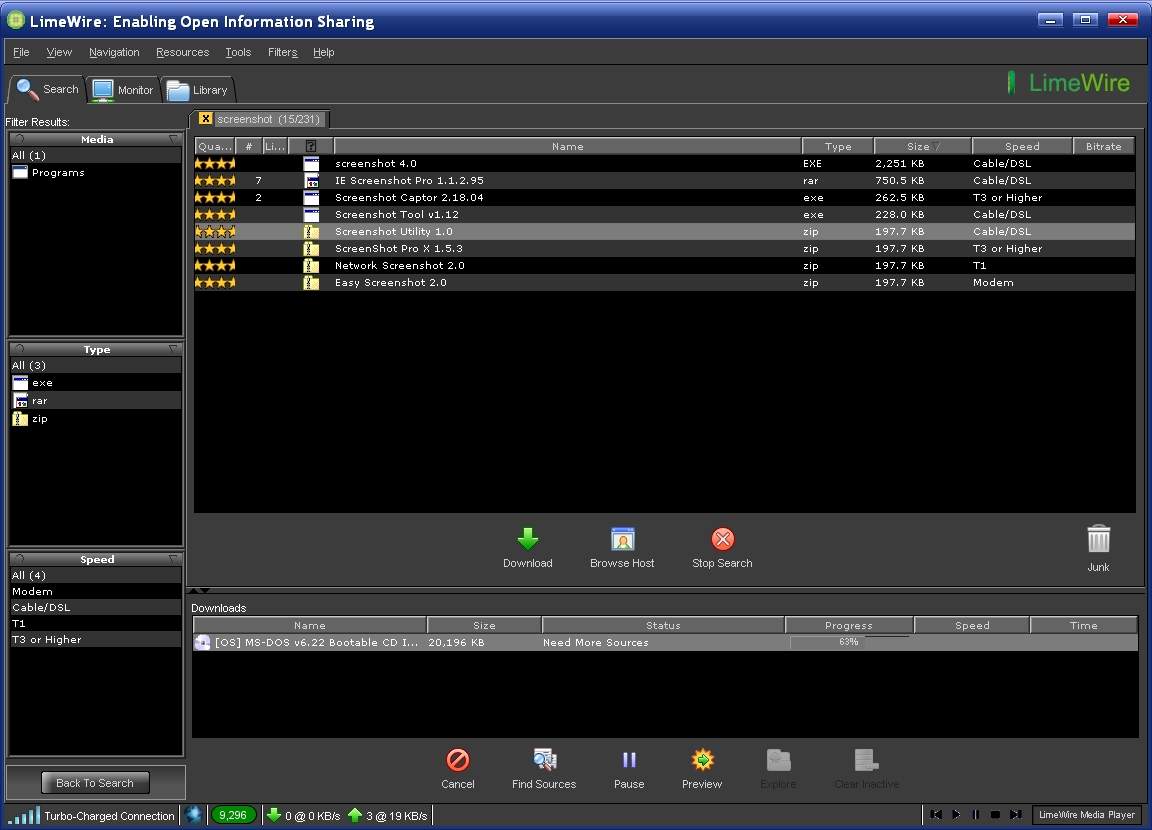Click the Junk trash can icon
Image resolution: width=1152 pixels, height=830 pixels.
pyautogui.click(x=1098, y=540)
